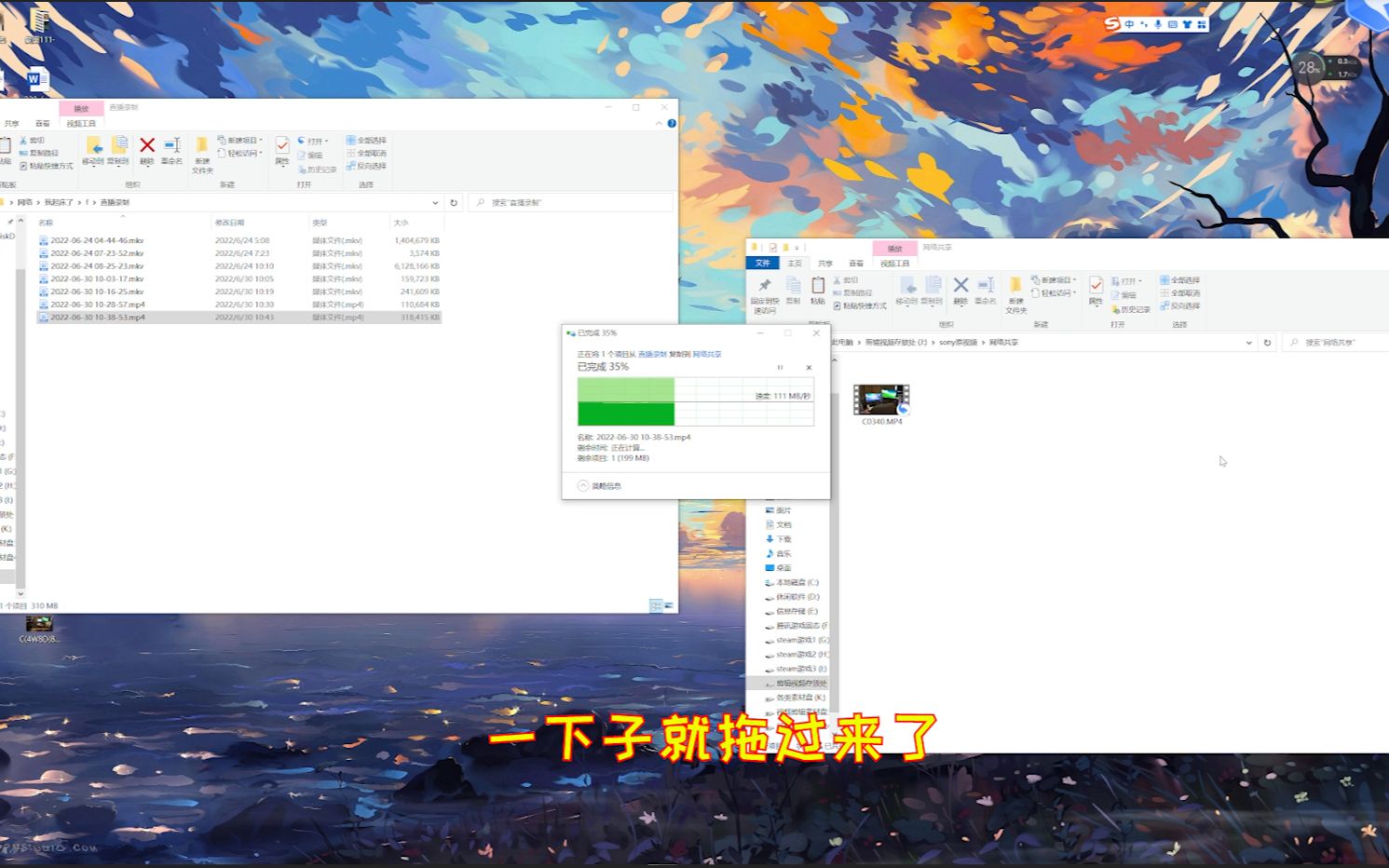Cancel the file copy with the small X
1389x868 pixels.
[x=809, y=368]
